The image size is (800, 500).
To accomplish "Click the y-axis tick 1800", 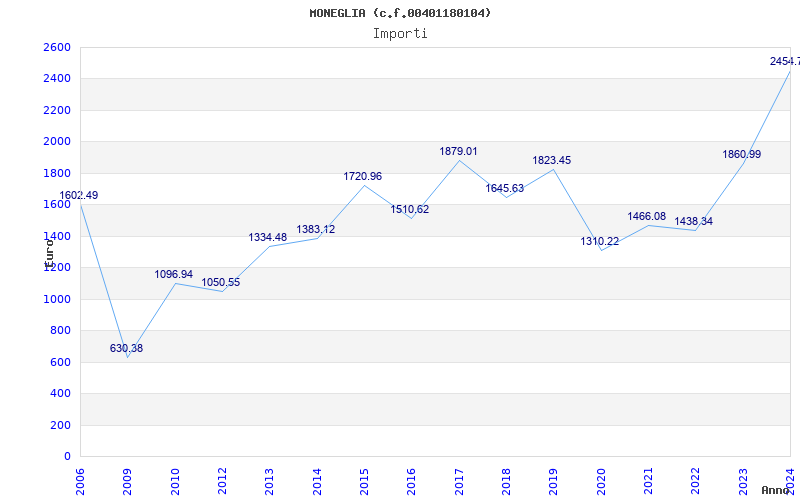I will 57,173.
